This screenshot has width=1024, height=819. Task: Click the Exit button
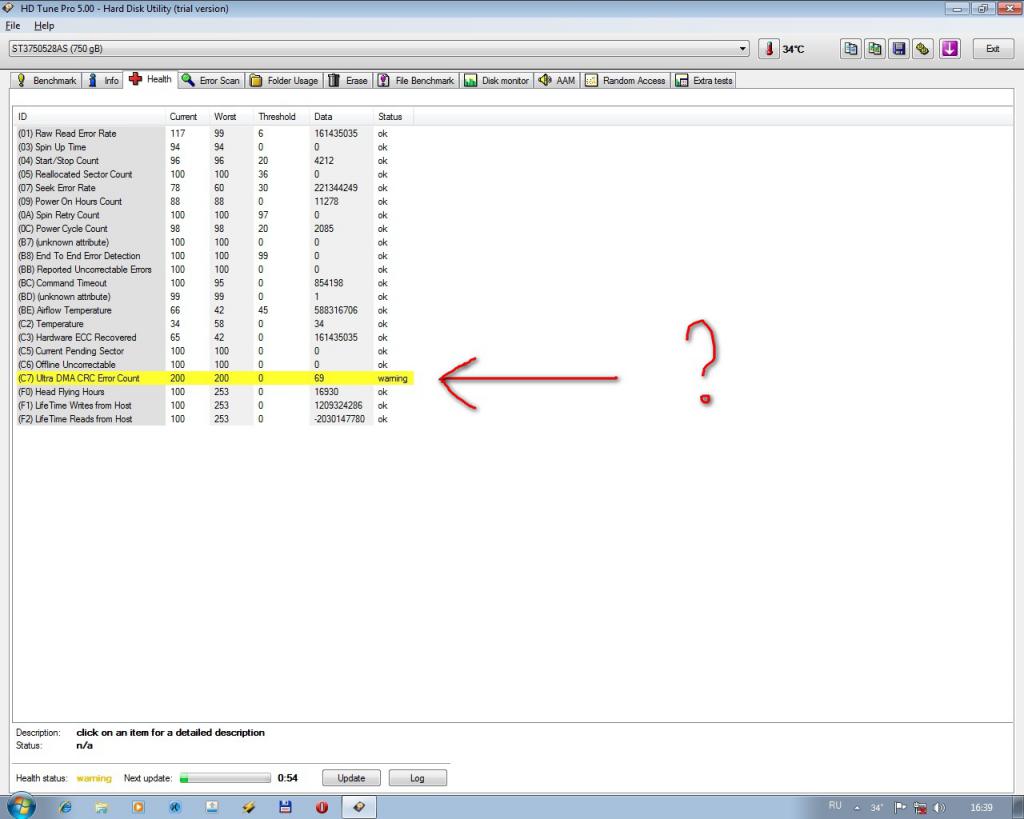[993, 49]
